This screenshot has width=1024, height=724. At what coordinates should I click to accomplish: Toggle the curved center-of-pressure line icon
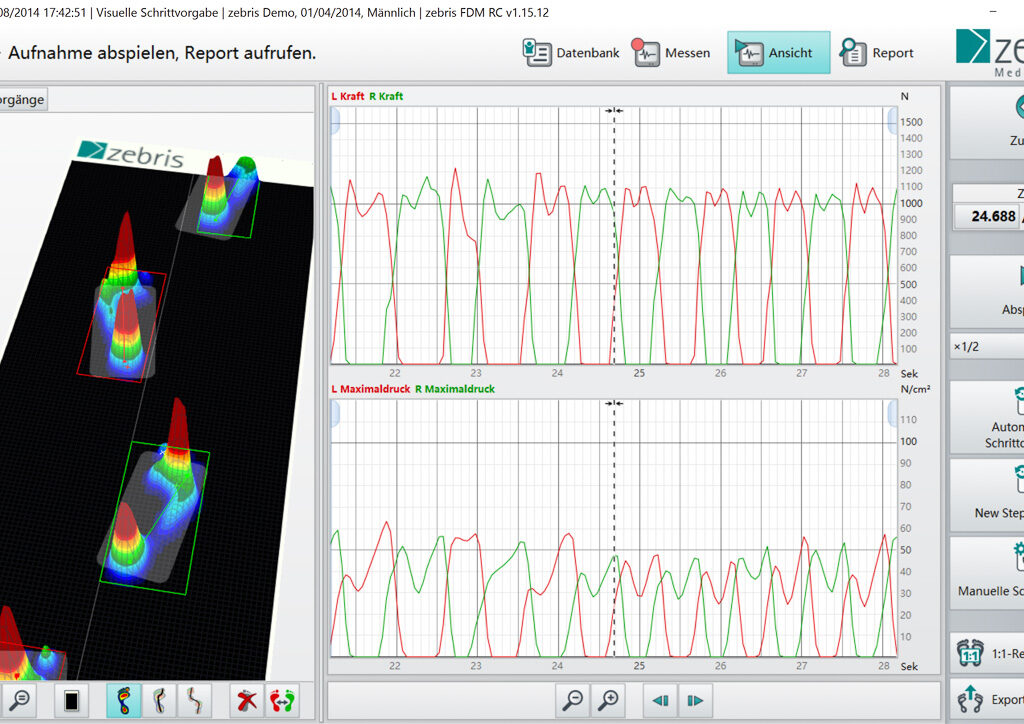192,701
